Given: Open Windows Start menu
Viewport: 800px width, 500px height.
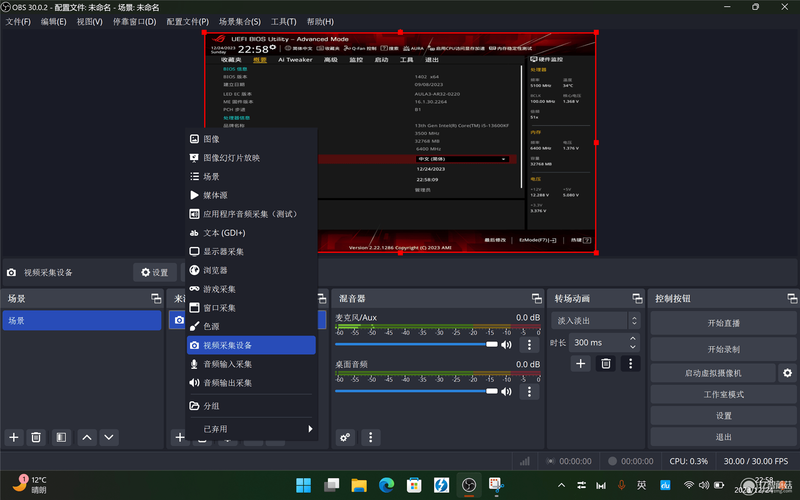Looking at the screenshot, I should [x=304, y=485].
